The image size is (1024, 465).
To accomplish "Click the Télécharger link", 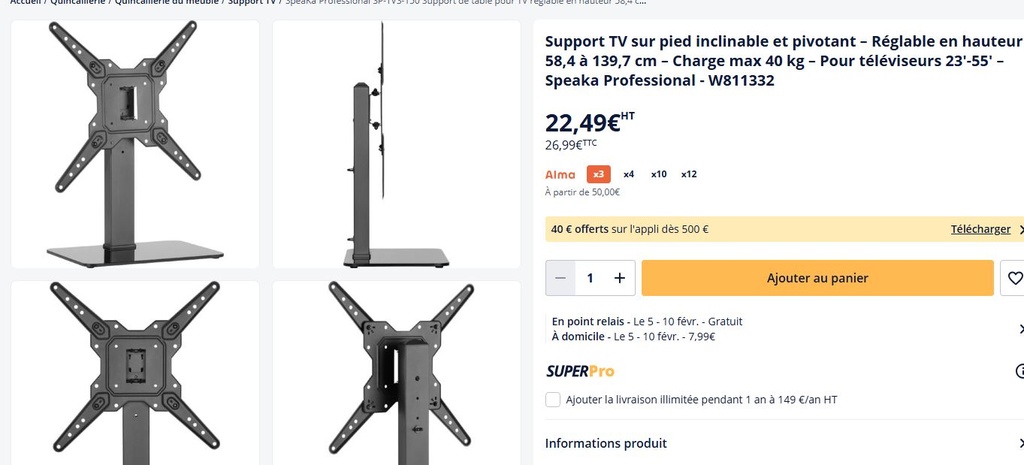I will pyautogui.click(x=980, y=229).
